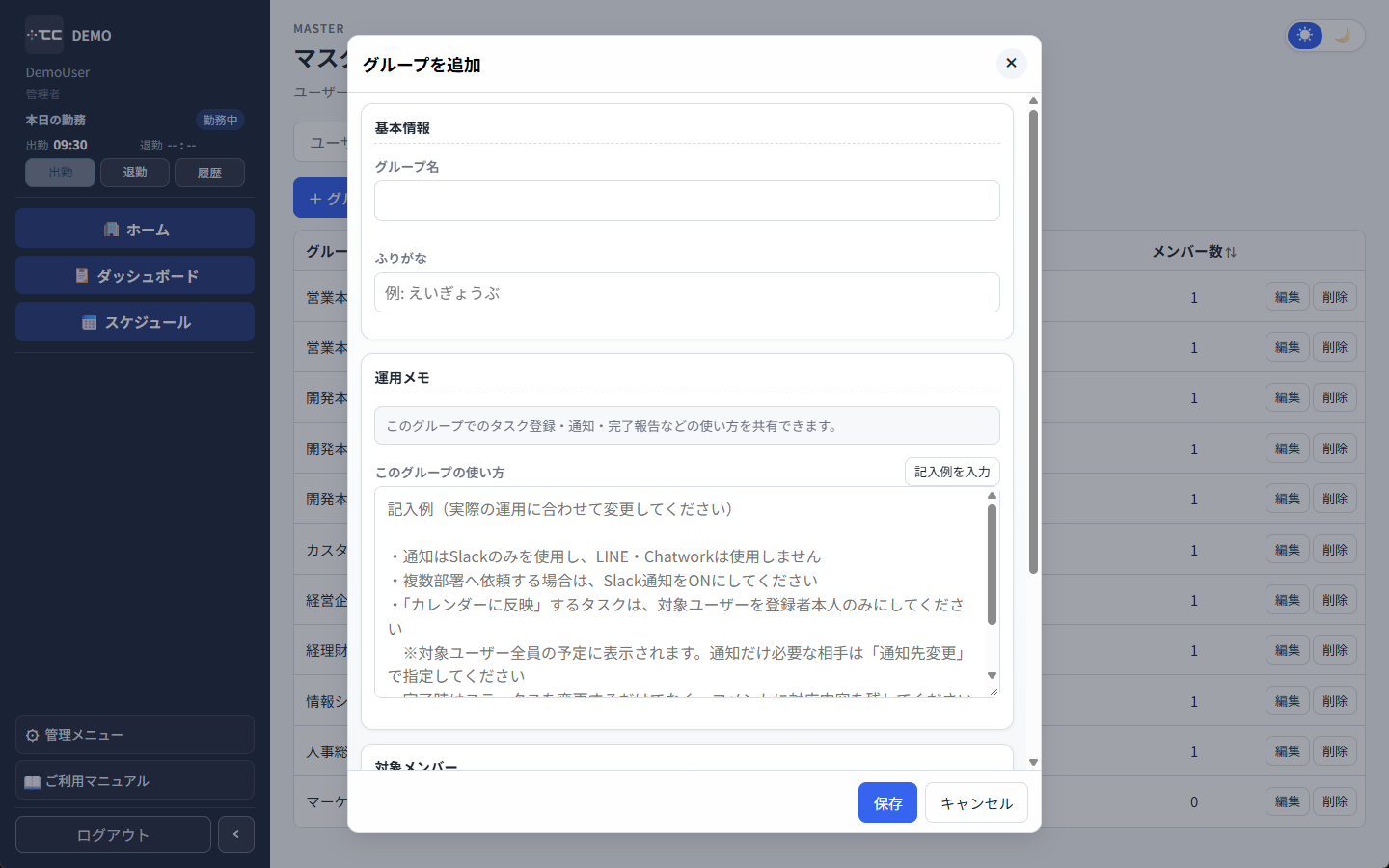The width and height of the screenshot is (1389, 868).
Task: Click 編集 in the row with 0 members
Action: 1288,801
